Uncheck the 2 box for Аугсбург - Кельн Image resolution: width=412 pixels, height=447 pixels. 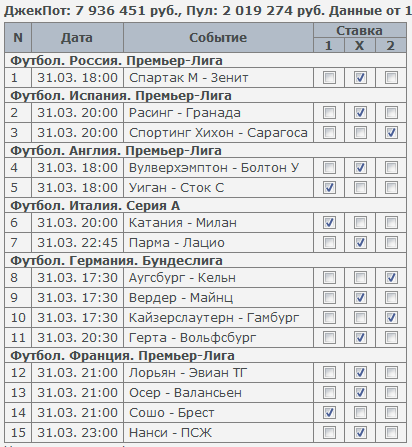click(x=391, y=278)
